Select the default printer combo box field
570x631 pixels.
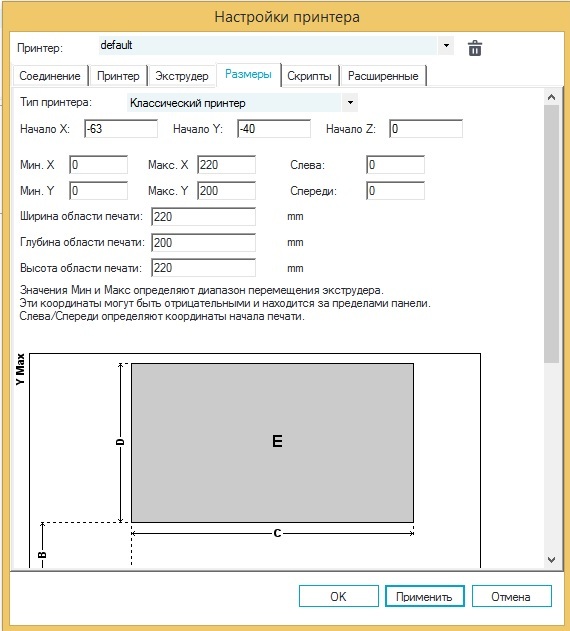(276, 45)
